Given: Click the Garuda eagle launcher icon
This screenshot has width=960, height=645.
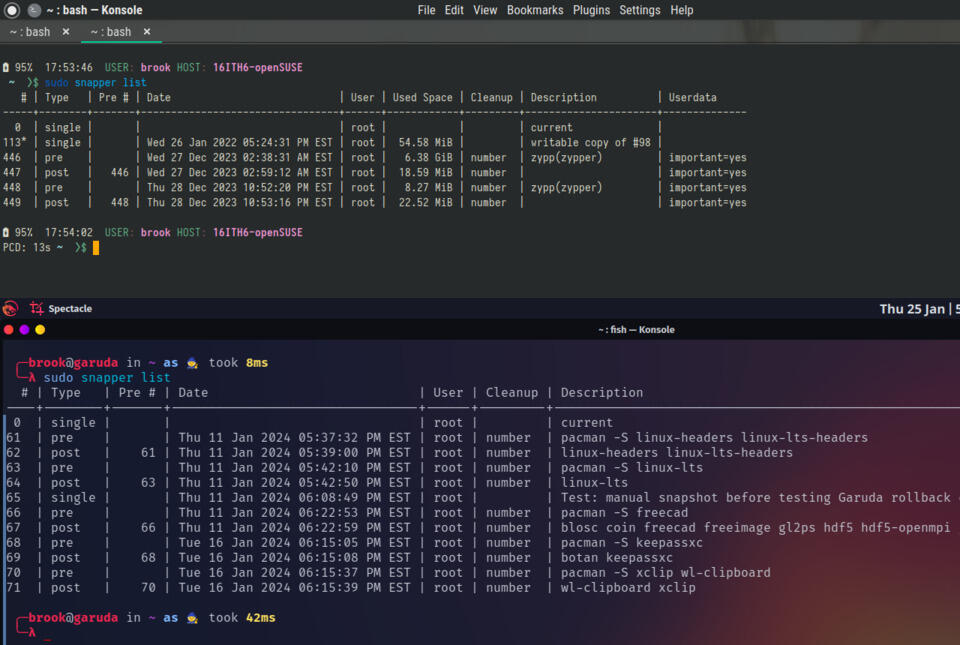Looking at the screenshot, I should (10, 308).
